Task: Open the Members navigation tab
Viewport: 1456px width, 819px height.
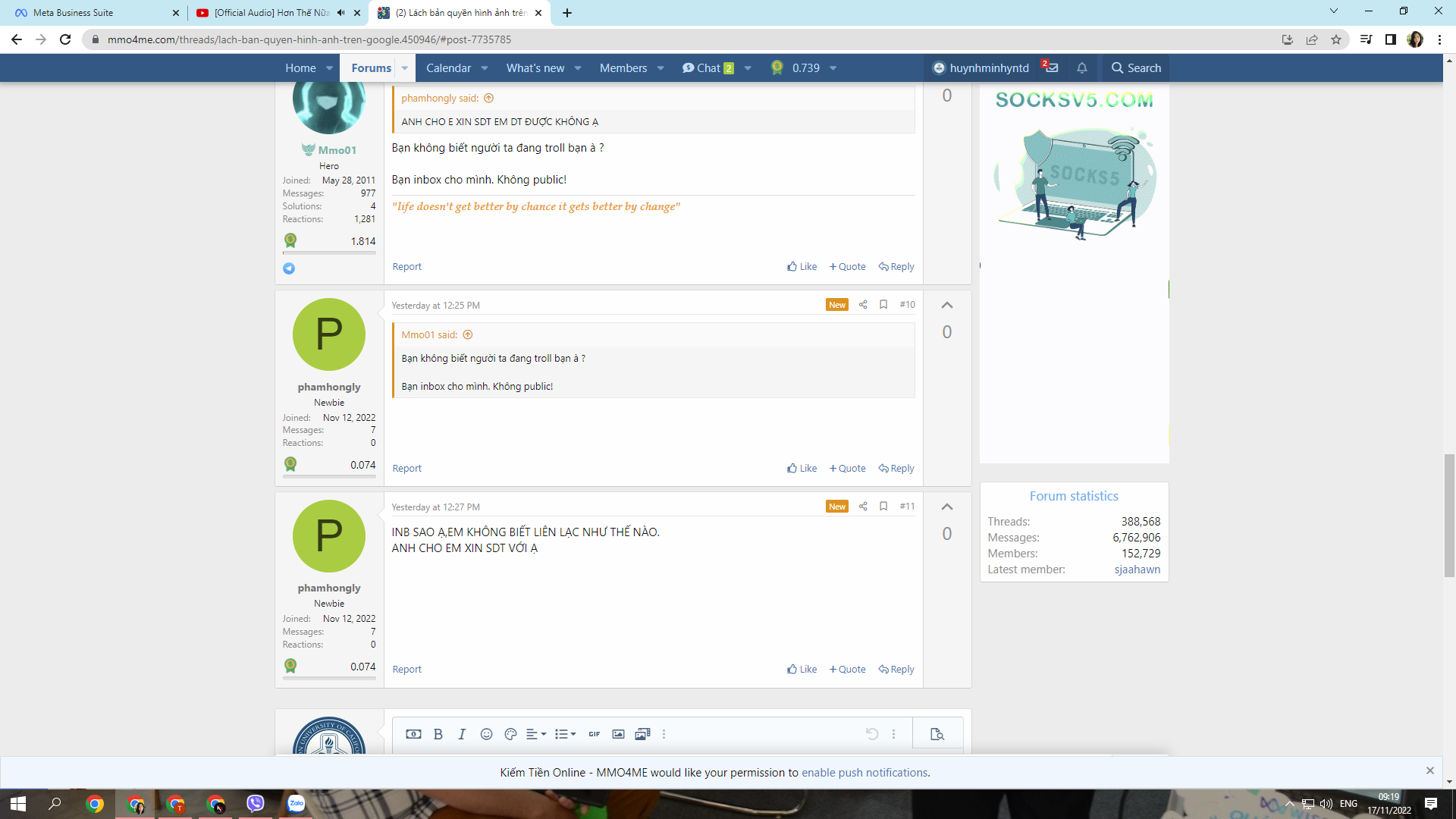Action: click(x=623, y=68)
